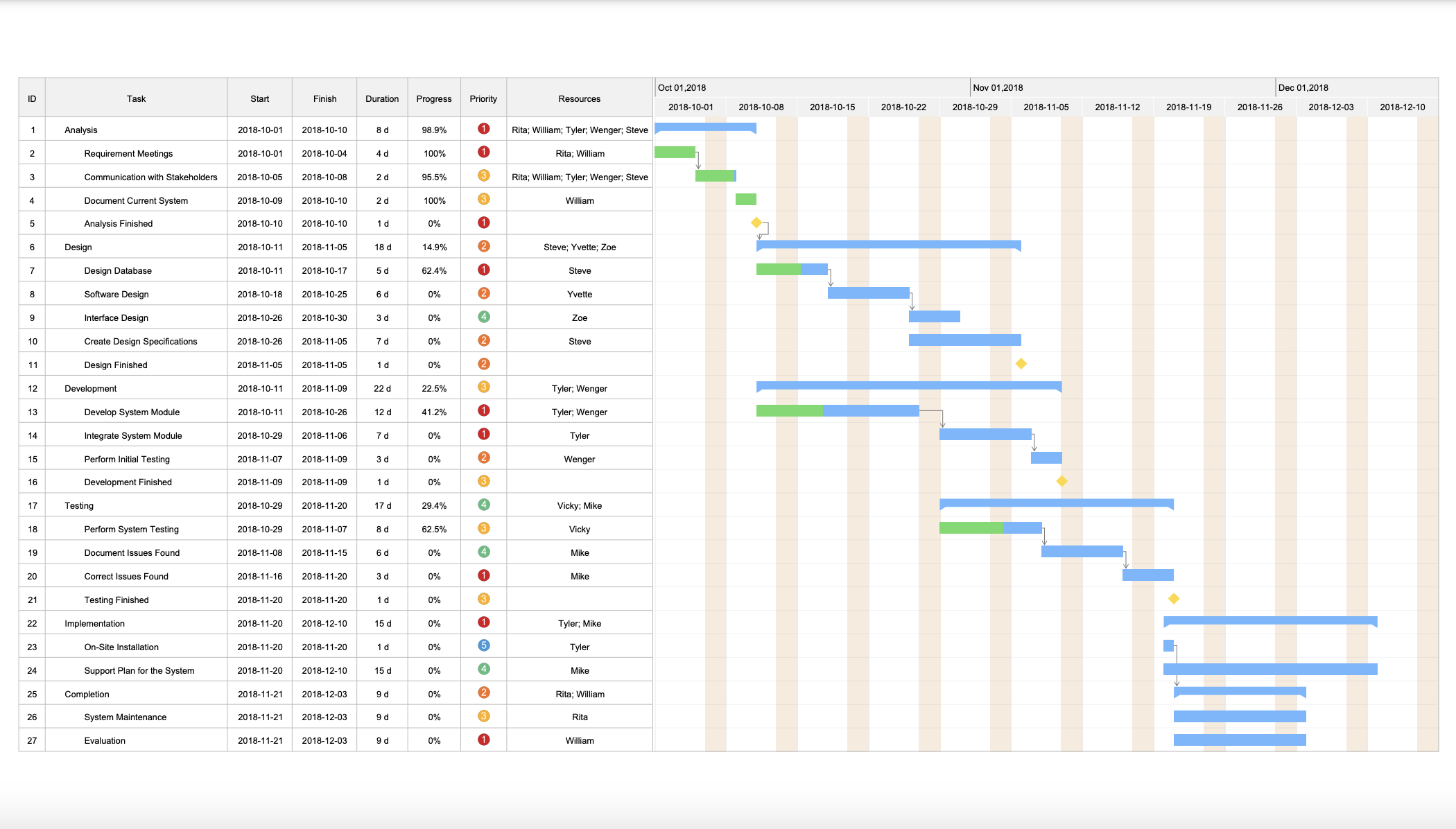Click the 2018-11-19 week header
1456x829 pixels.
point(1188,107)
